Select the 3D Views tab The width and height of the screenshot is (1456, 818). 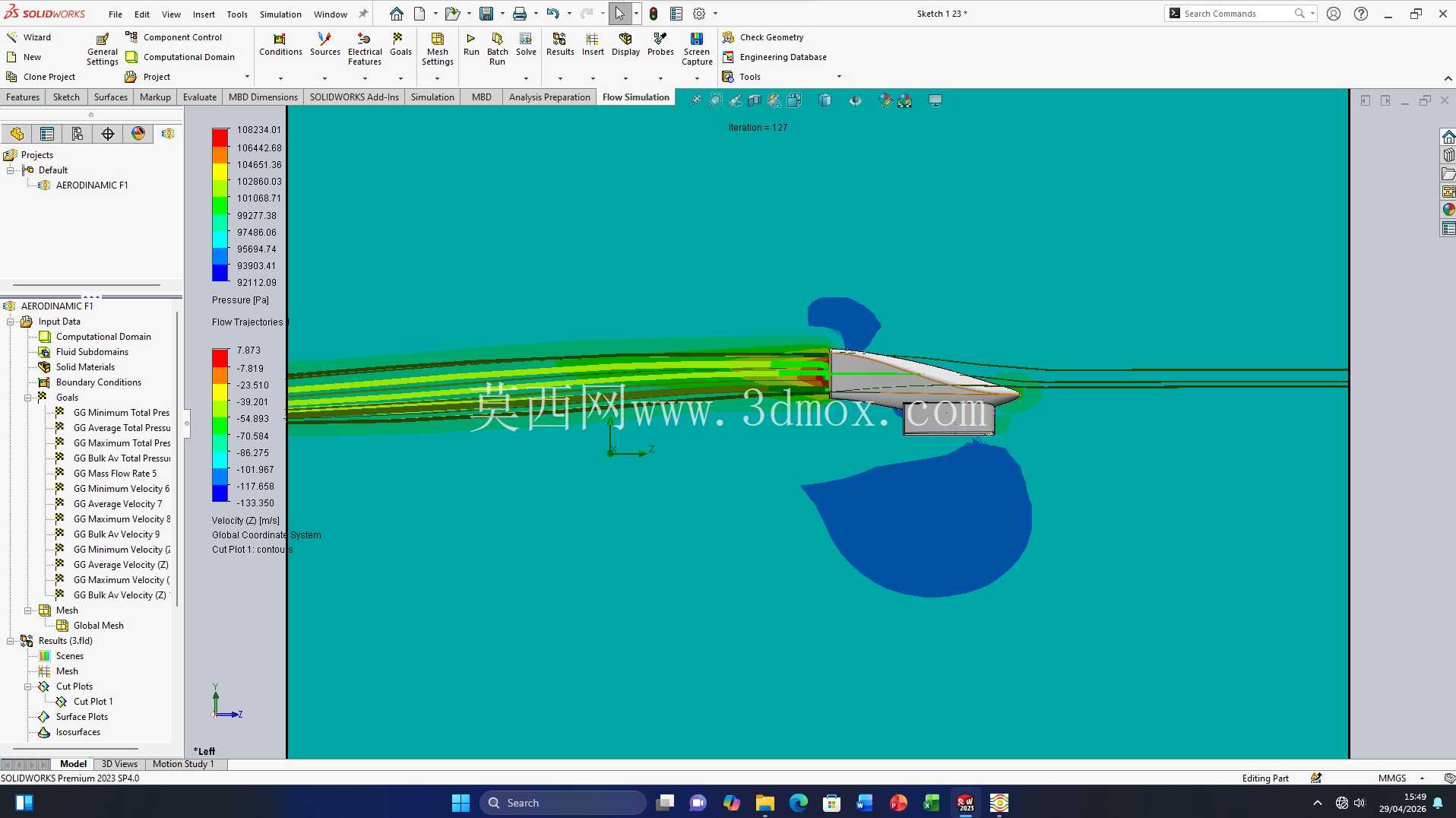pos(119,764)
